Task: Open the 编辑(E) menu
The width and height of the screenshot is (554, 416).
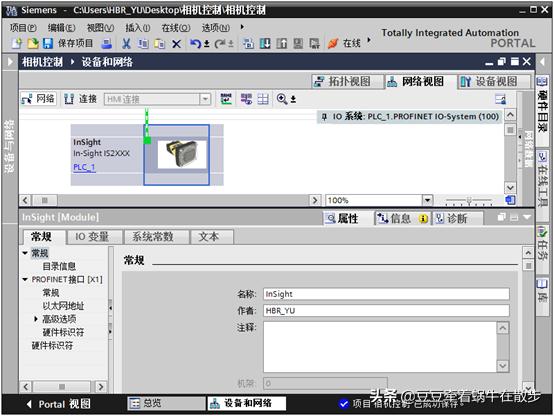Action: [x=61, y=28]
